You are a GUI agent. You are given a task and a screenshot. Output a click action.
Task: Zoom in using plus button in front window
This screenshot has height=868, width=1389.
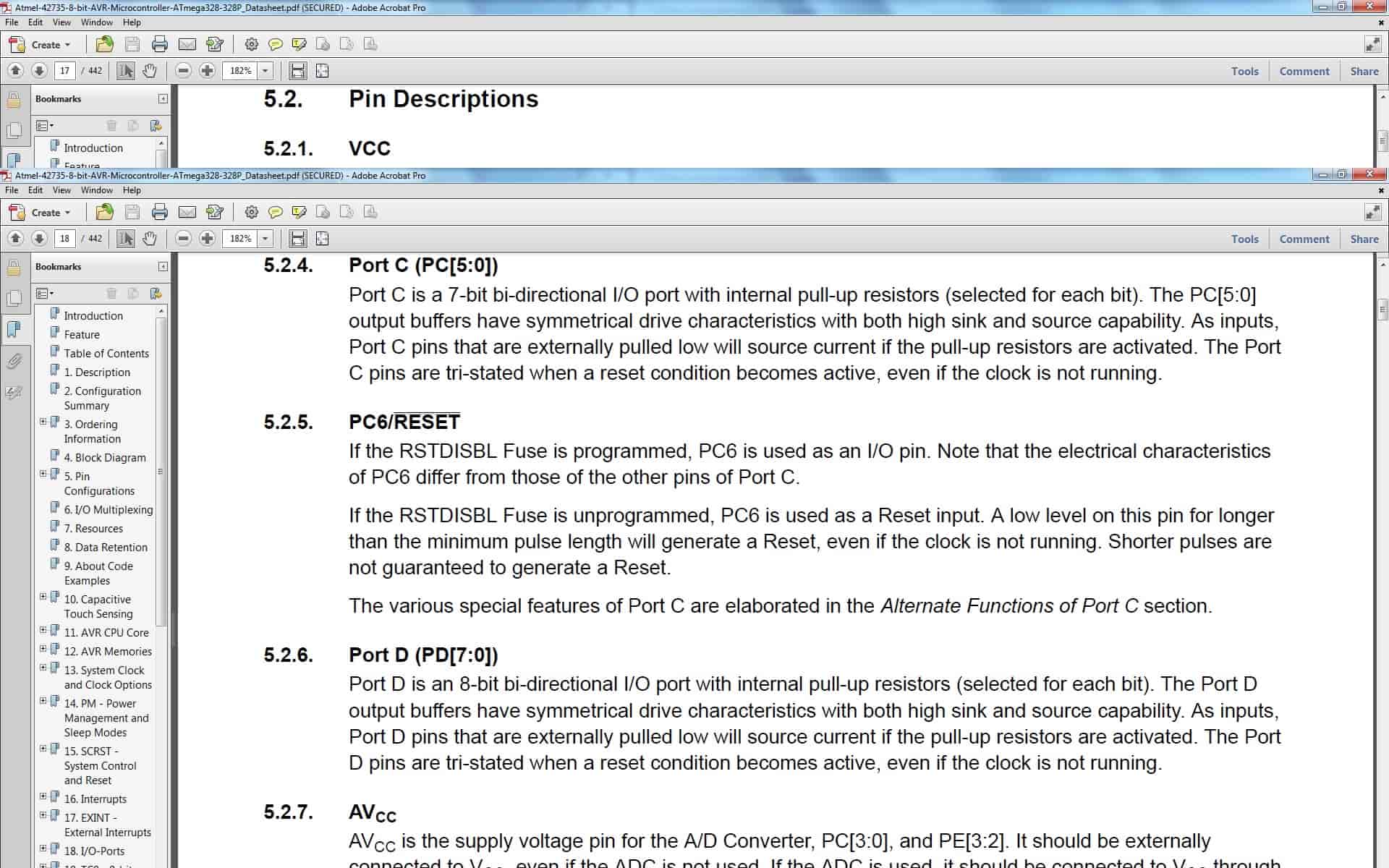pyautogui.click(x=208, y=238)
